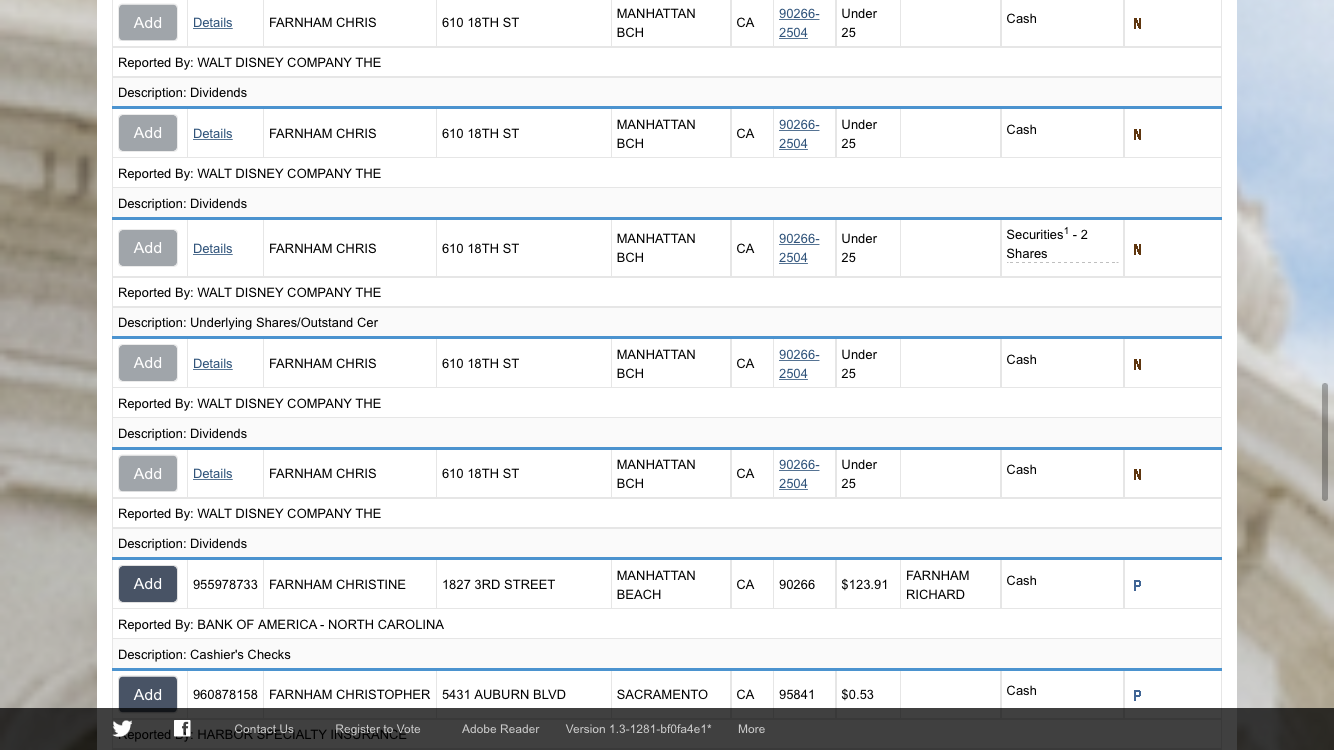Click N icon in row just below Underlying Shares description
Viewport: 1334px width, 750px height.
1137,365
